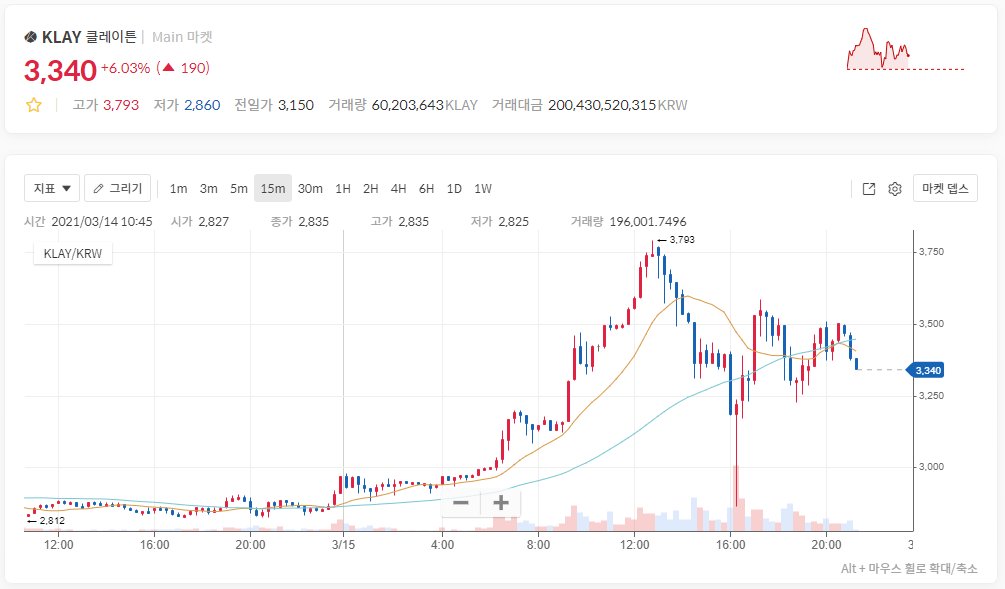
Task: Click the 종가 2,835 close readout
Action: tap(300, 222)
